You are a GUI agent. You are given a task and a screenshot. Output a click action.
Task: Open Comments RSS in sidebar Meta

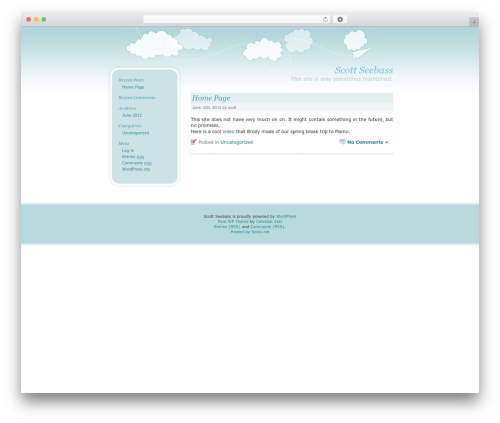(137, 163)
